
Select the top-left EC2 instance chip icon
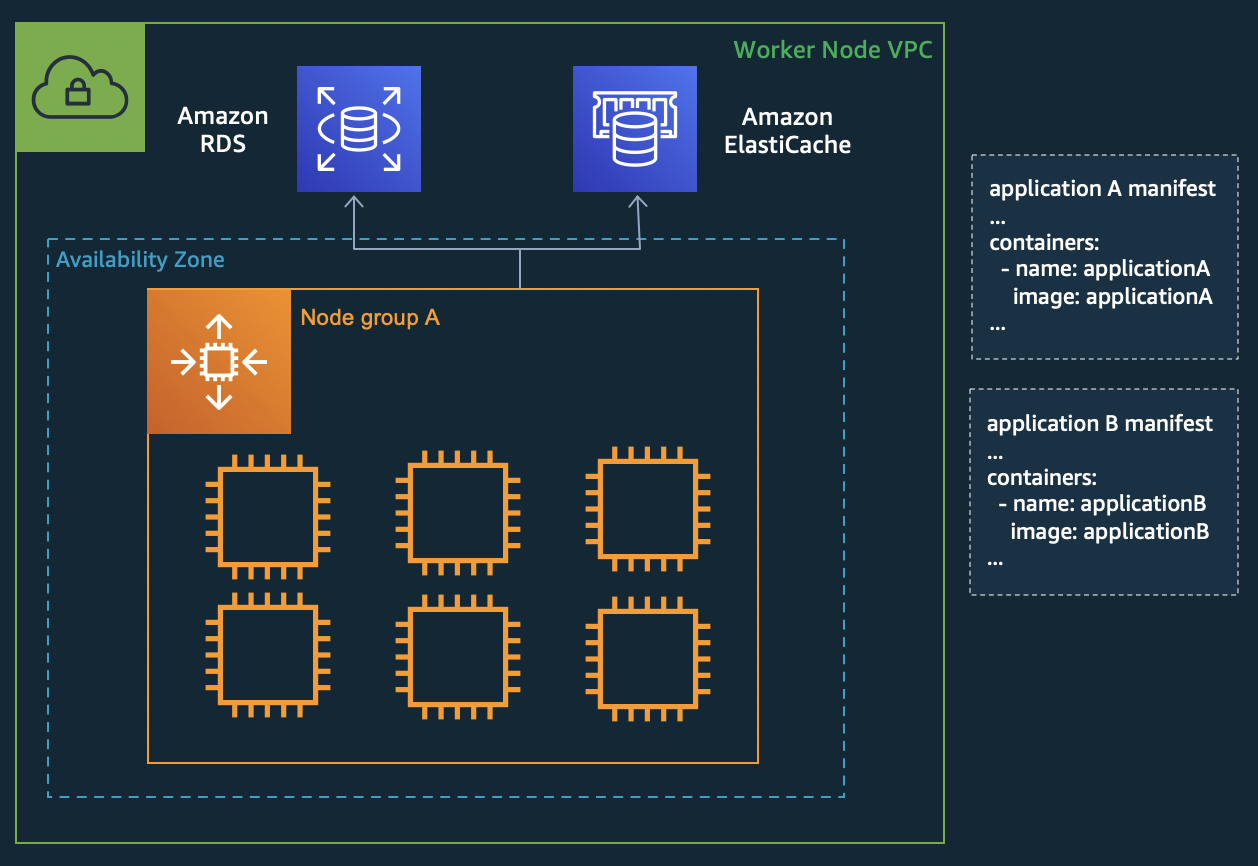(268, 517)
